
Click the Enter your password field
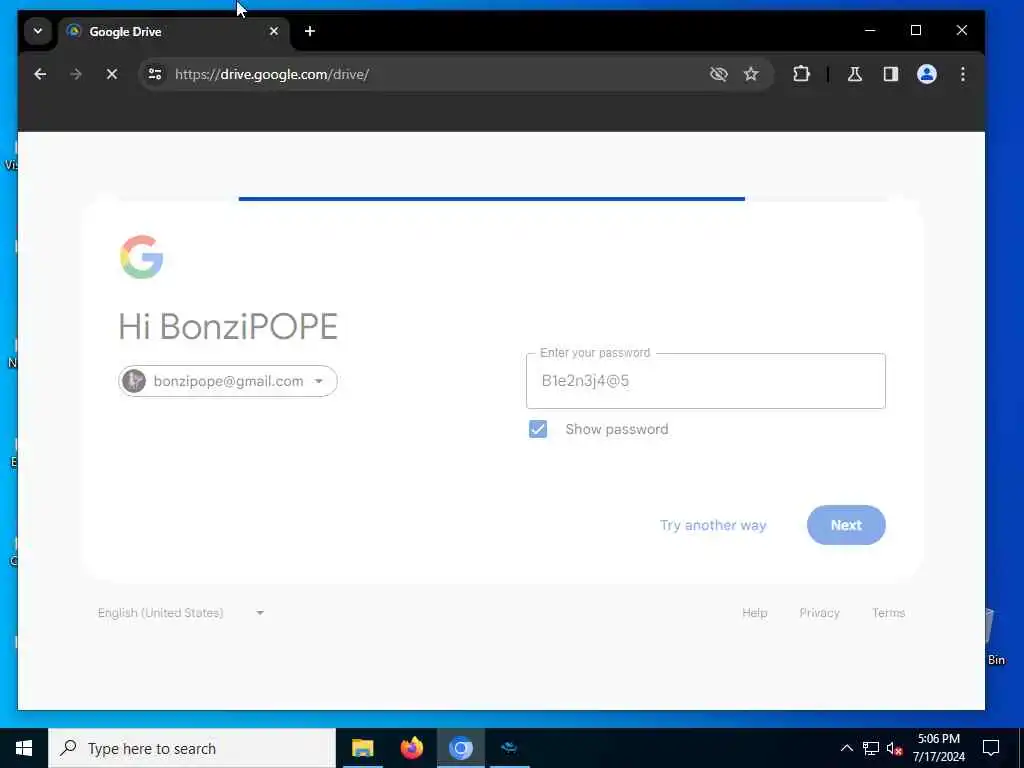pos(705,381)
